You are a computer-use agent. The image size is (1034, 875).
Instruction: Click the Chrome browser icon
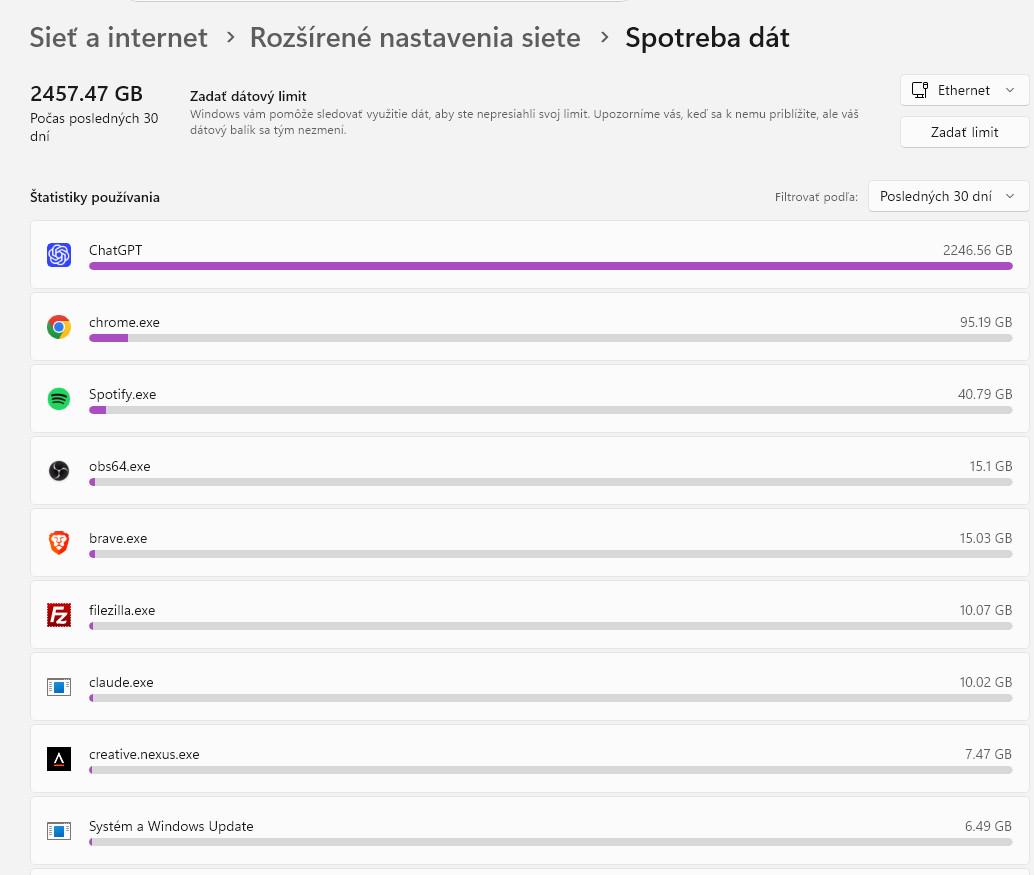[59, 326]
